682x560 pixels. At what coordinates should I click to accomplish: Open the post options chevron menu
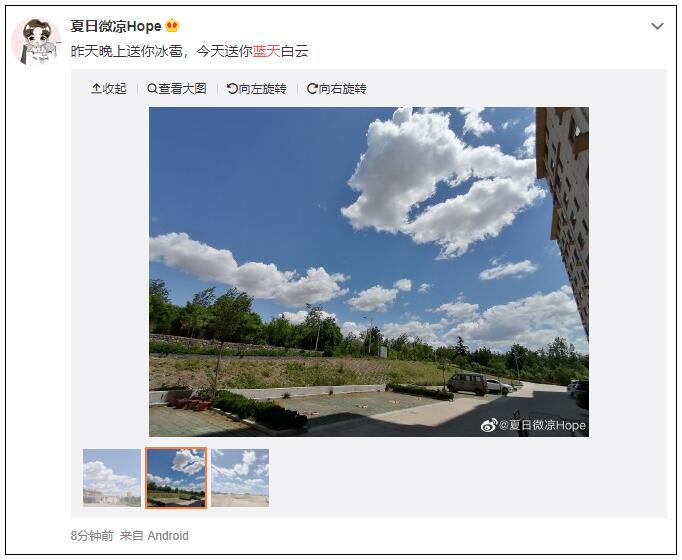coord(657,26)
